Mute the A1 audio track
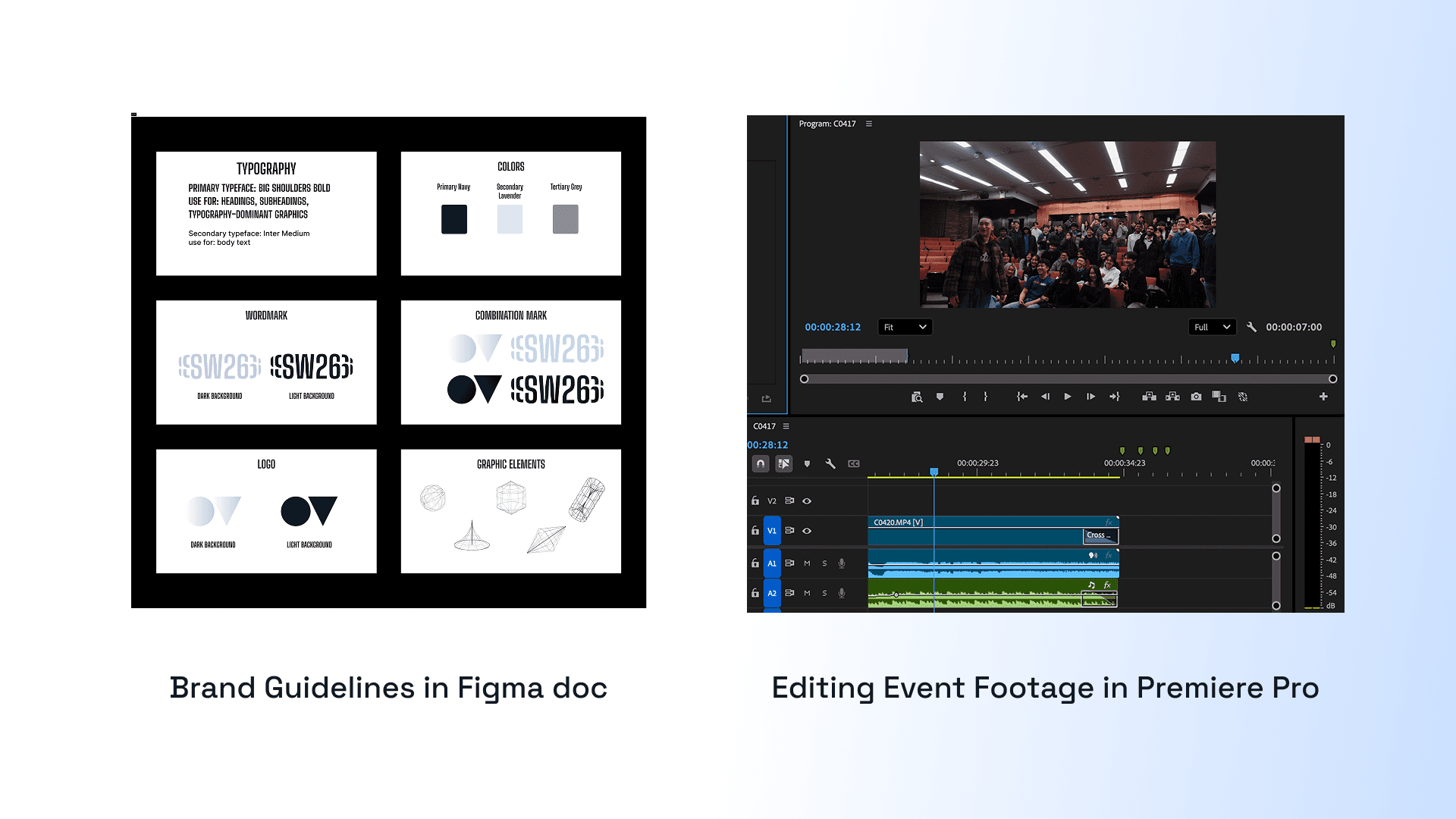This screenshot has height=819, width=1456. pyautogui.click(x=807, y=563)
